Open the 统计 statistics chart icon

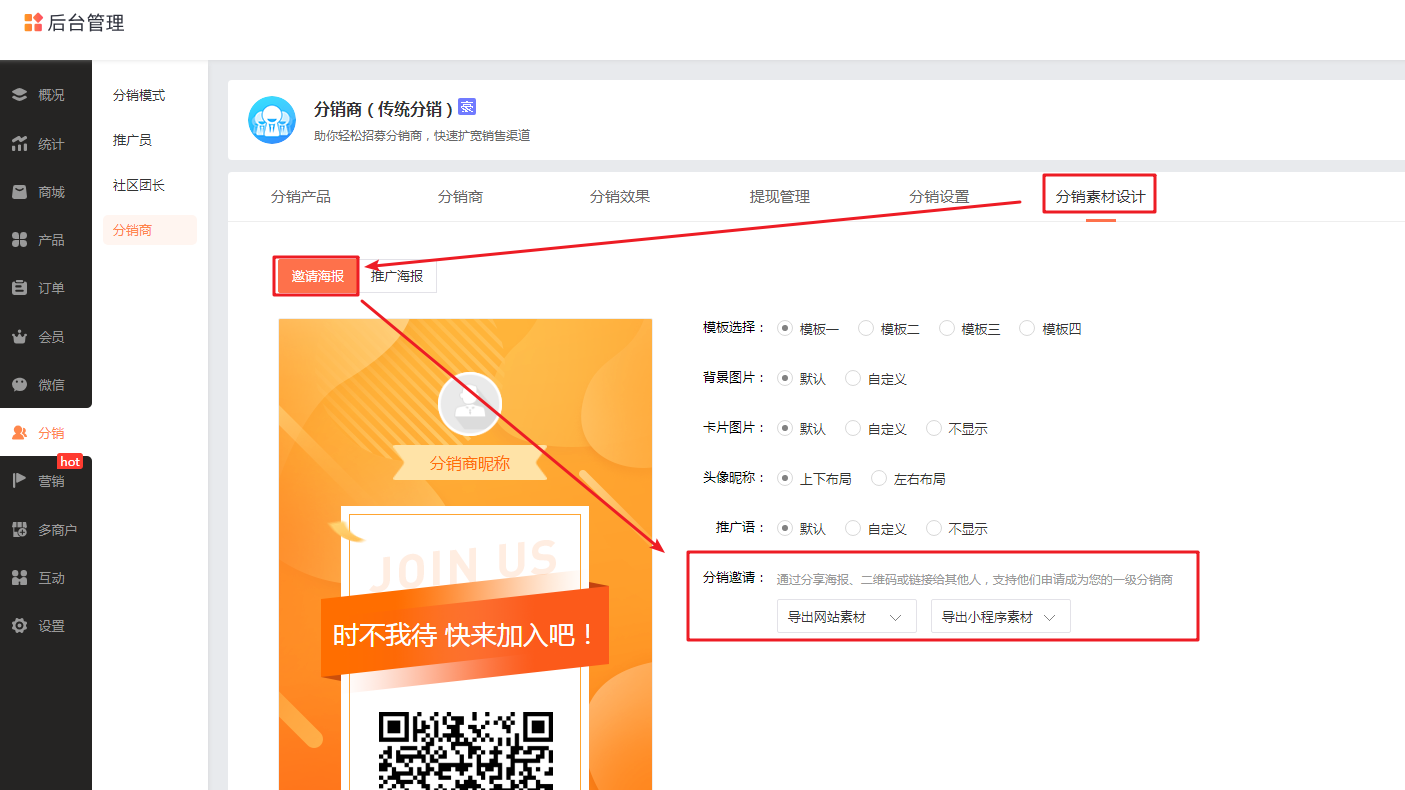tap(19, 144)
